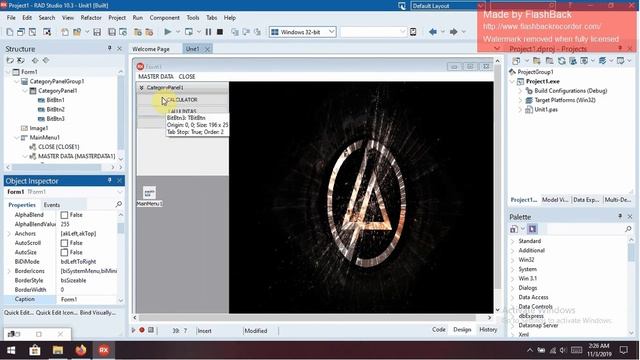Open Microsoft Store from the taskbar
The image size is (640, 360).
tap(35, 350)
